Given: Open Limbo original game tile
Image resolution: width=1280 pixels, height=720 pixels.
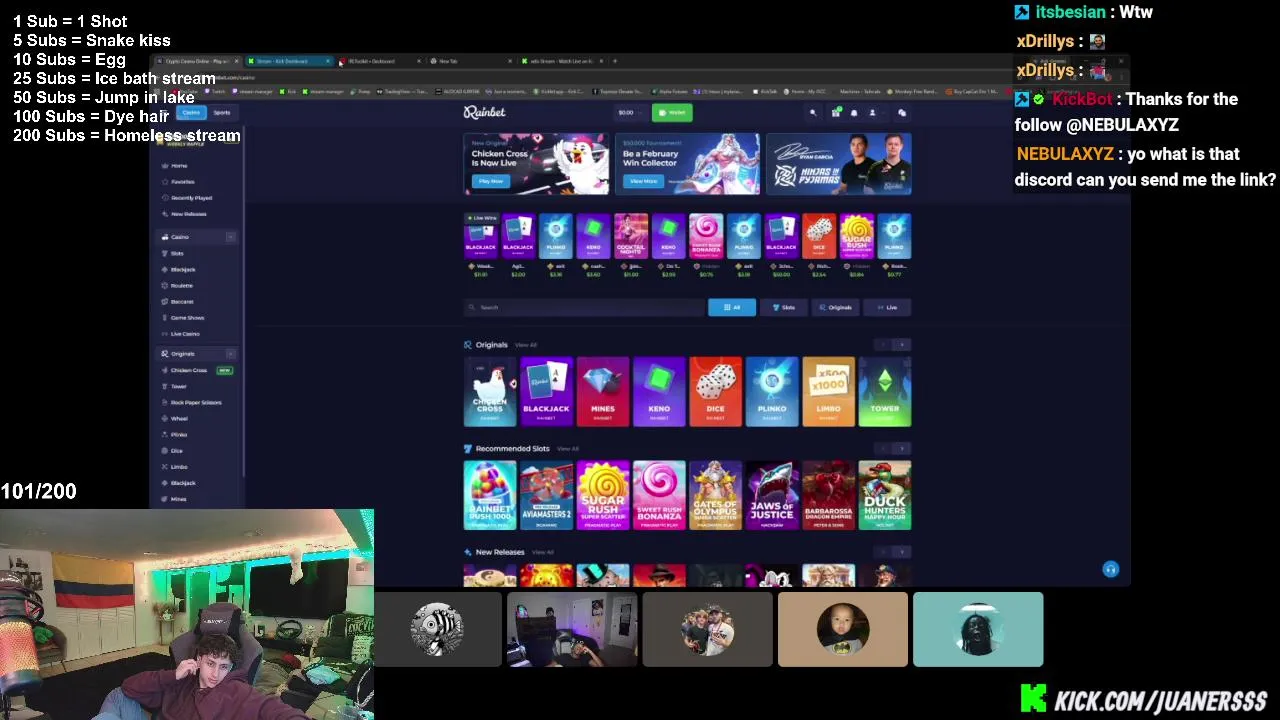Looking at the screenshot, I should pyautogui.click(x=828, y=391).
